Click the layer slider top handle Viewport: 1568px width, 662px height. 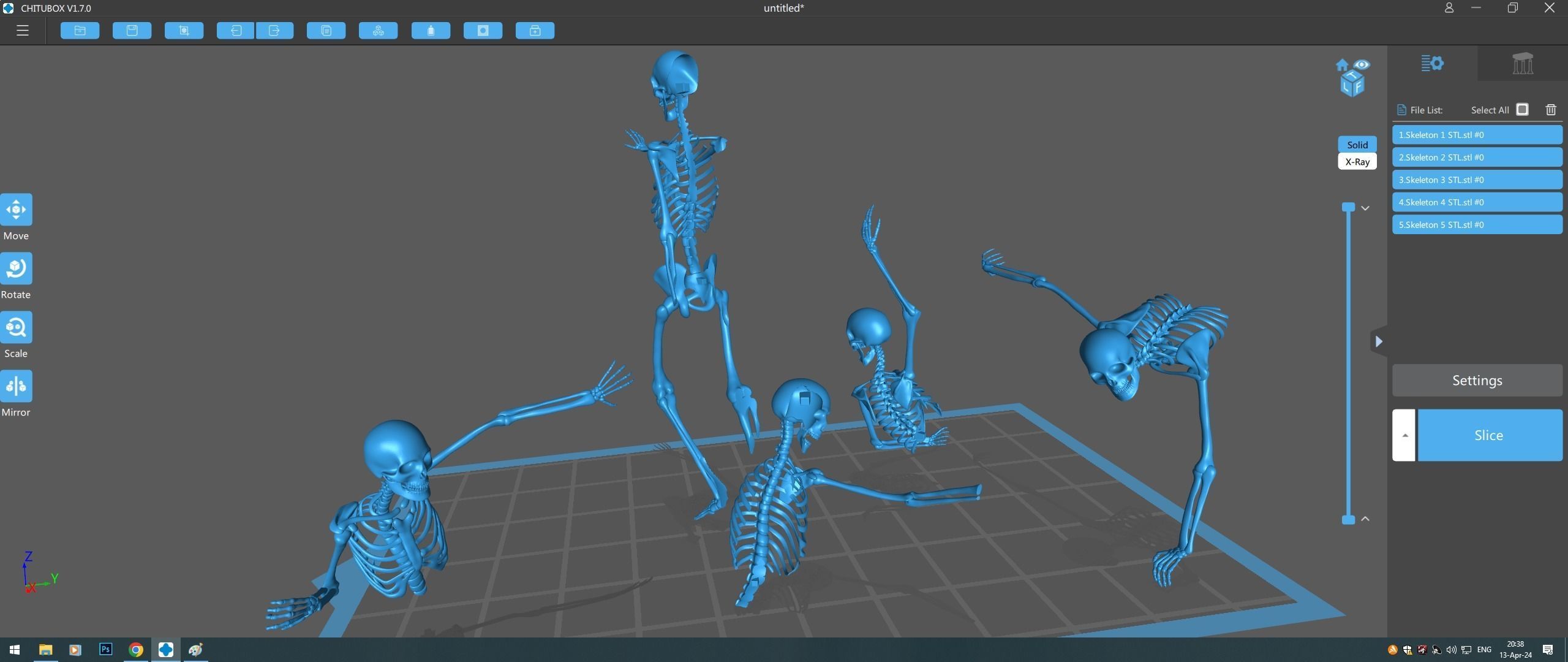[x=1348, y=207]
